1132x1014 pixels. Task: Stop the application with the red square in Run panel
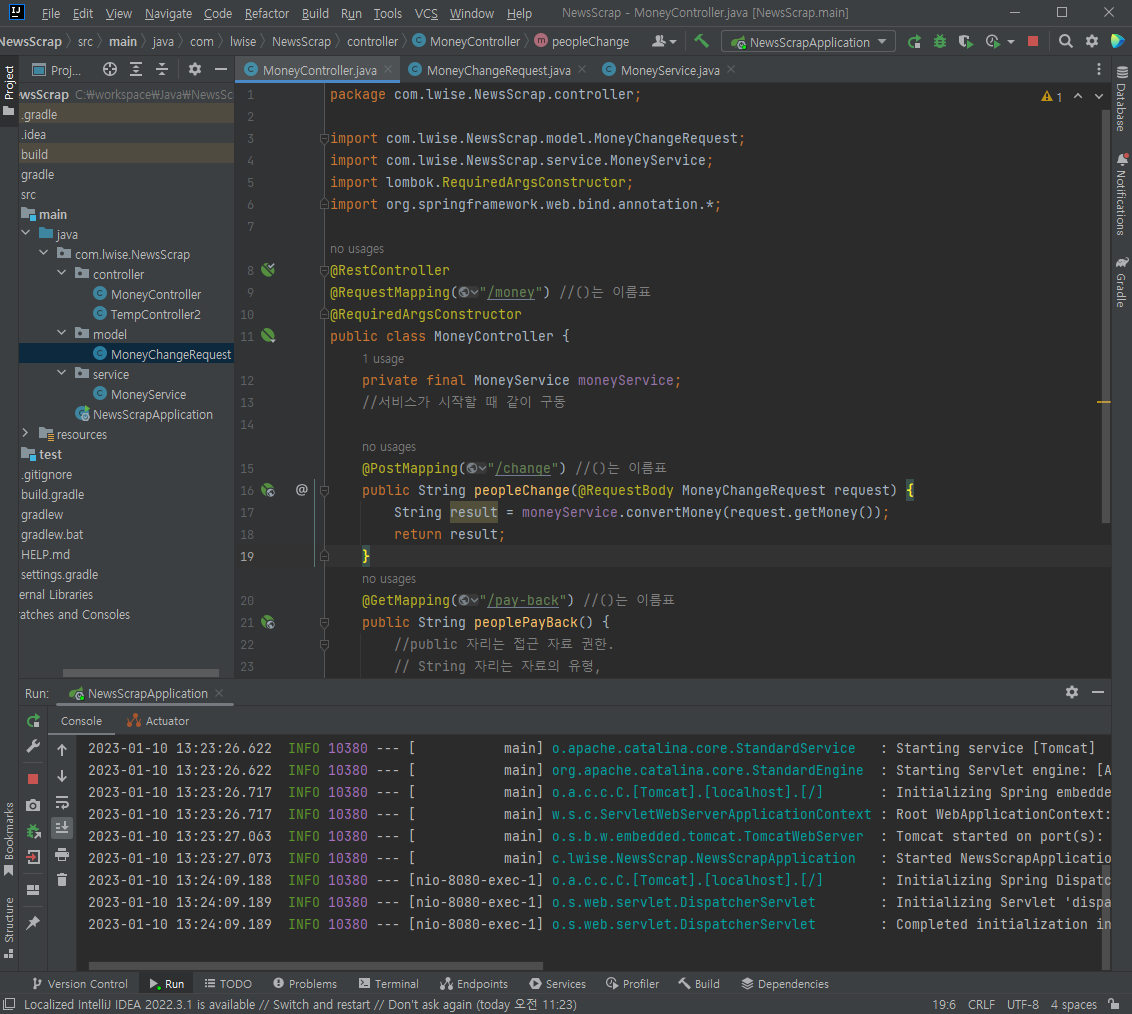[x=33, y=778]
